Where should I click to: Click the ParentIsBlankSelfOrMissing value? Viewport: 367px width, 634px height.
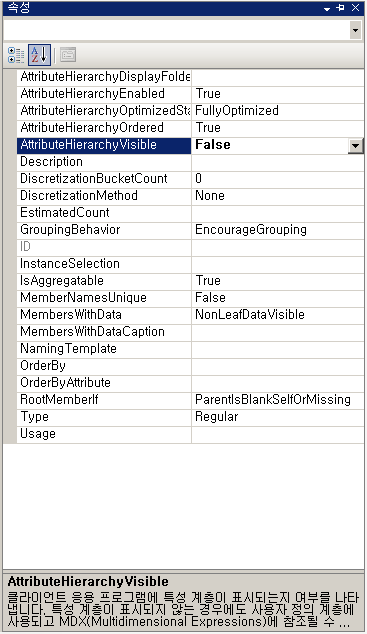[278, 399]
